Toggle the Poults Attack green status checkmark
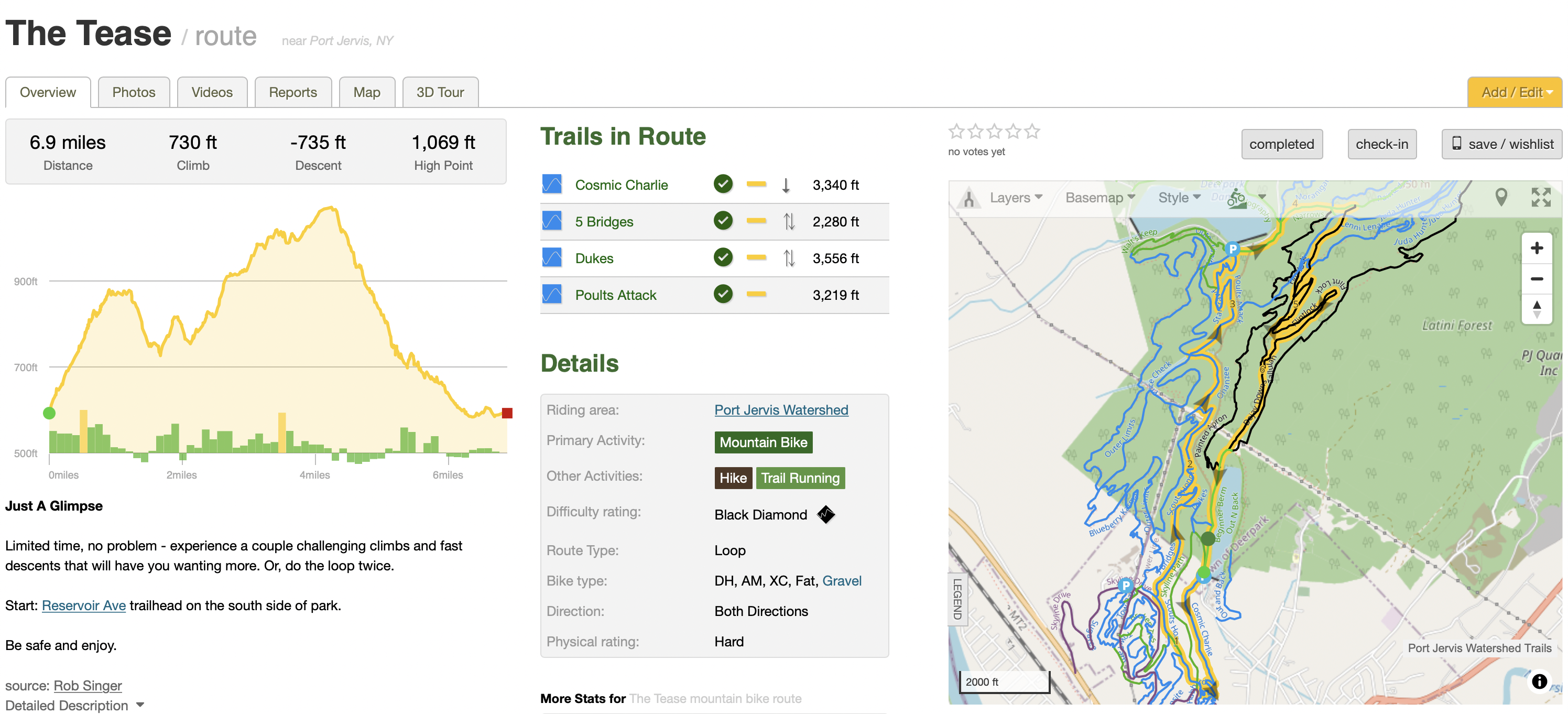 point(723,294)
